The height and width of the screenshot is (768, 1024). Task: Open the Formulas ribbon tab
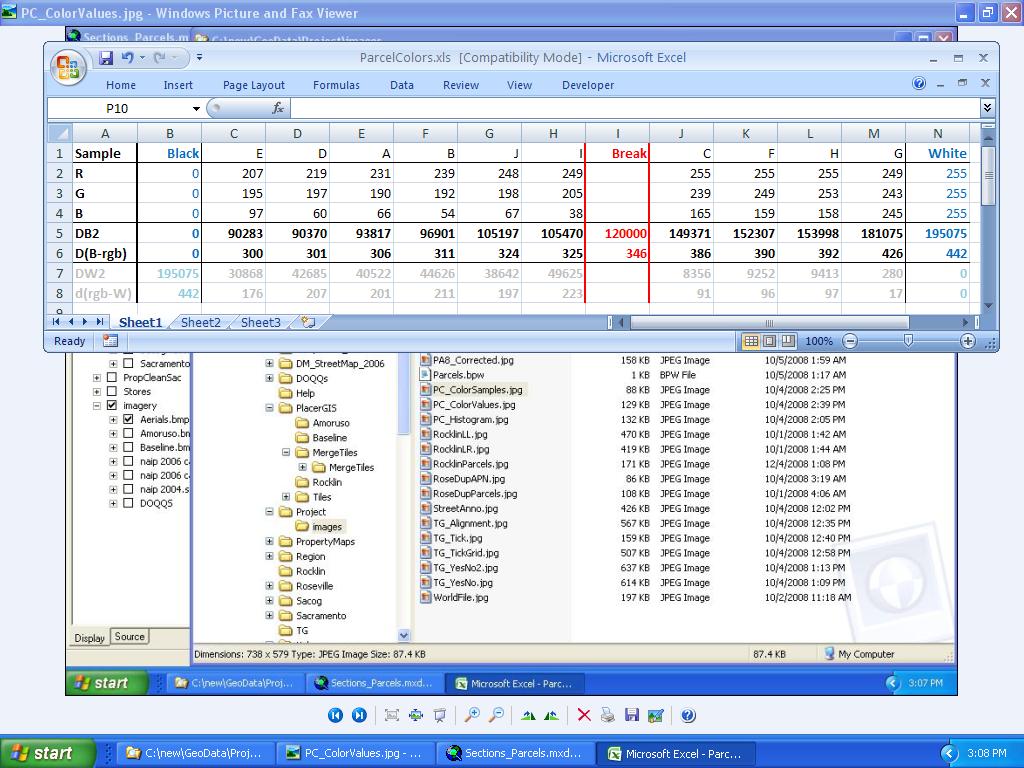pyautogui.click(x=336, y=85)
